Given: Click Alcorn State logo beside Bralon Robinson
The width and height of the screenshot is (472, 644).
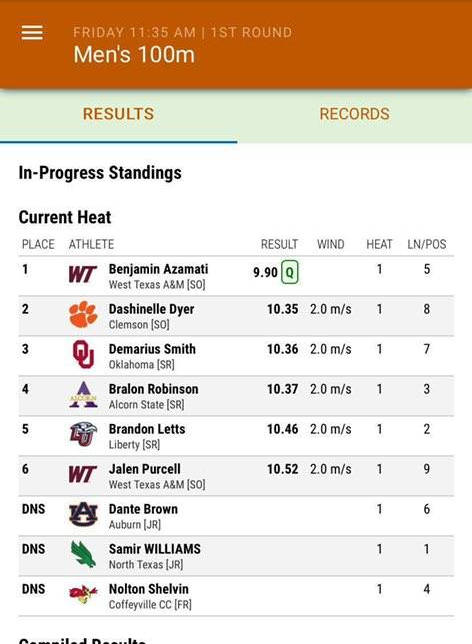Looking at the screenshot, I should [x=83, y=394].
